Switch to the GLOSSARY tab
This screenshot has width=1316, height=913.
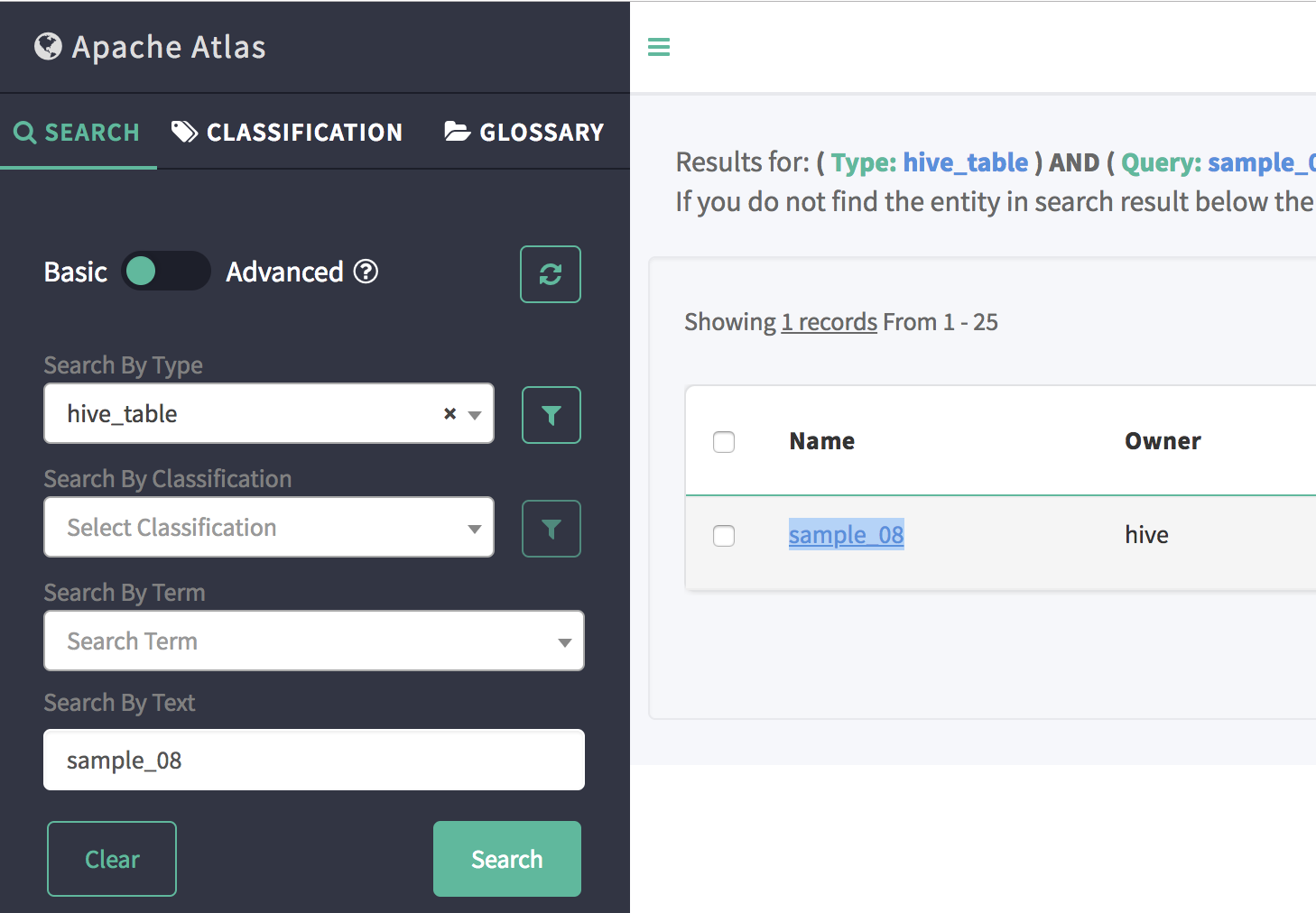524,133
